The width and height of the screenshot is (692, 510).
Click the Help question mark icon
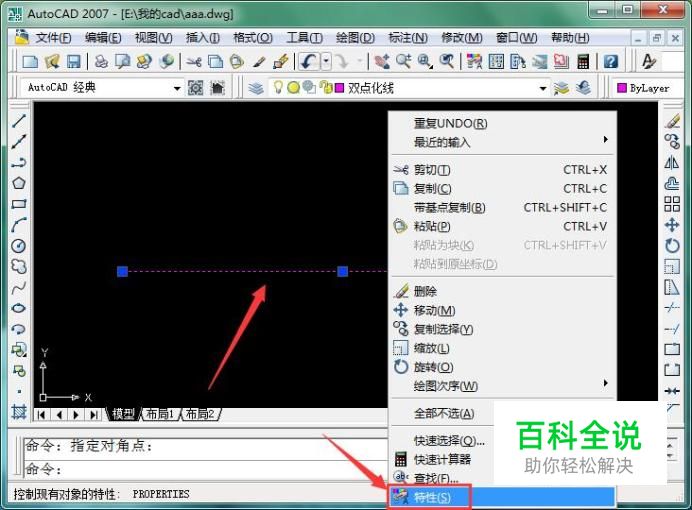[610, 61]
